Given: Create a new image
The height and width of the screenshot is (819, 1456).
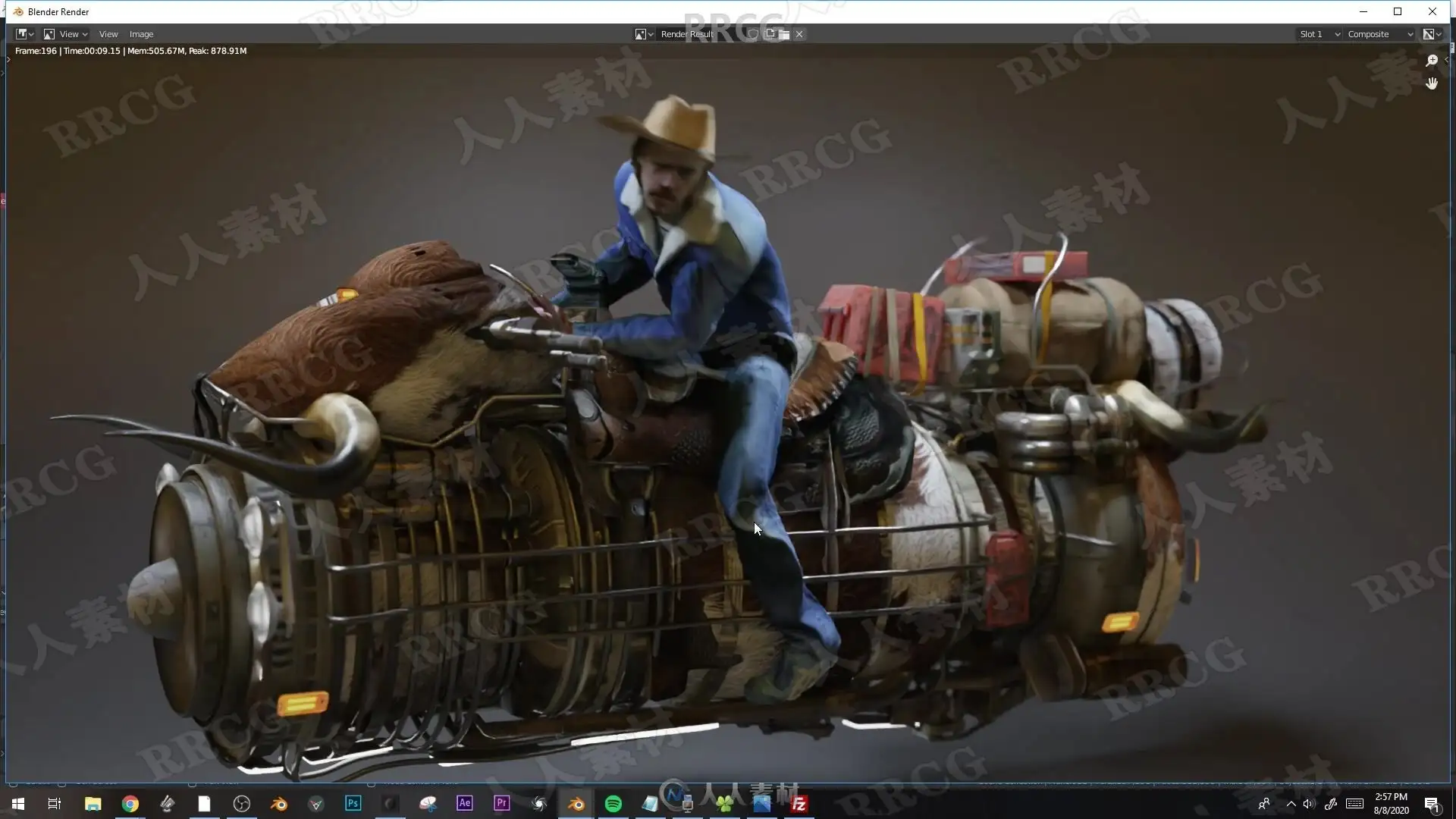Looking at the screenshot, I should [770, 34].
